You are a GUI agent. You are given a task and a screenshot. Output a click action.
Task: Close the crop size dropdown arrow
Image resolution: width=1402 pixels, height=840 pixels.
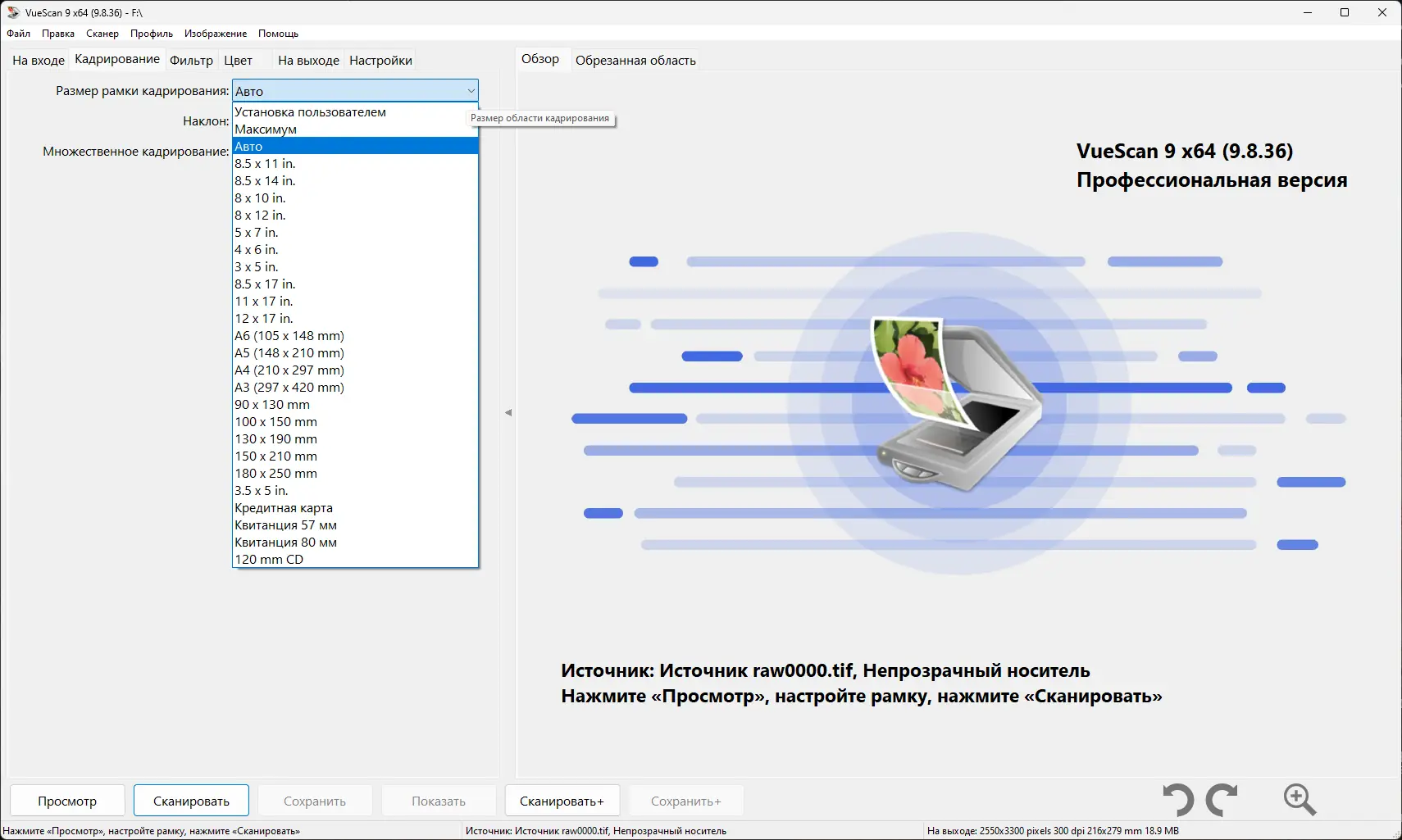tap(471, 91)
